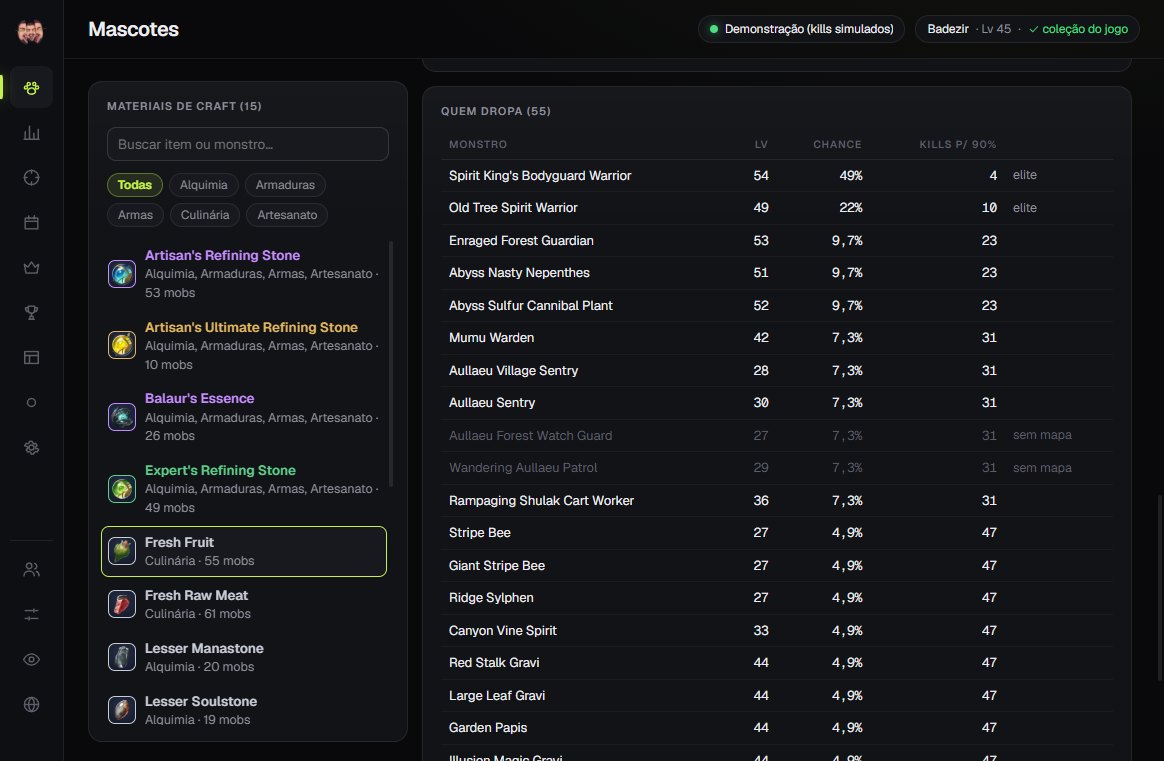1164x761 pixels.
Task: Click the Buscar item ou monstro search field
Action: click(248, 144)
